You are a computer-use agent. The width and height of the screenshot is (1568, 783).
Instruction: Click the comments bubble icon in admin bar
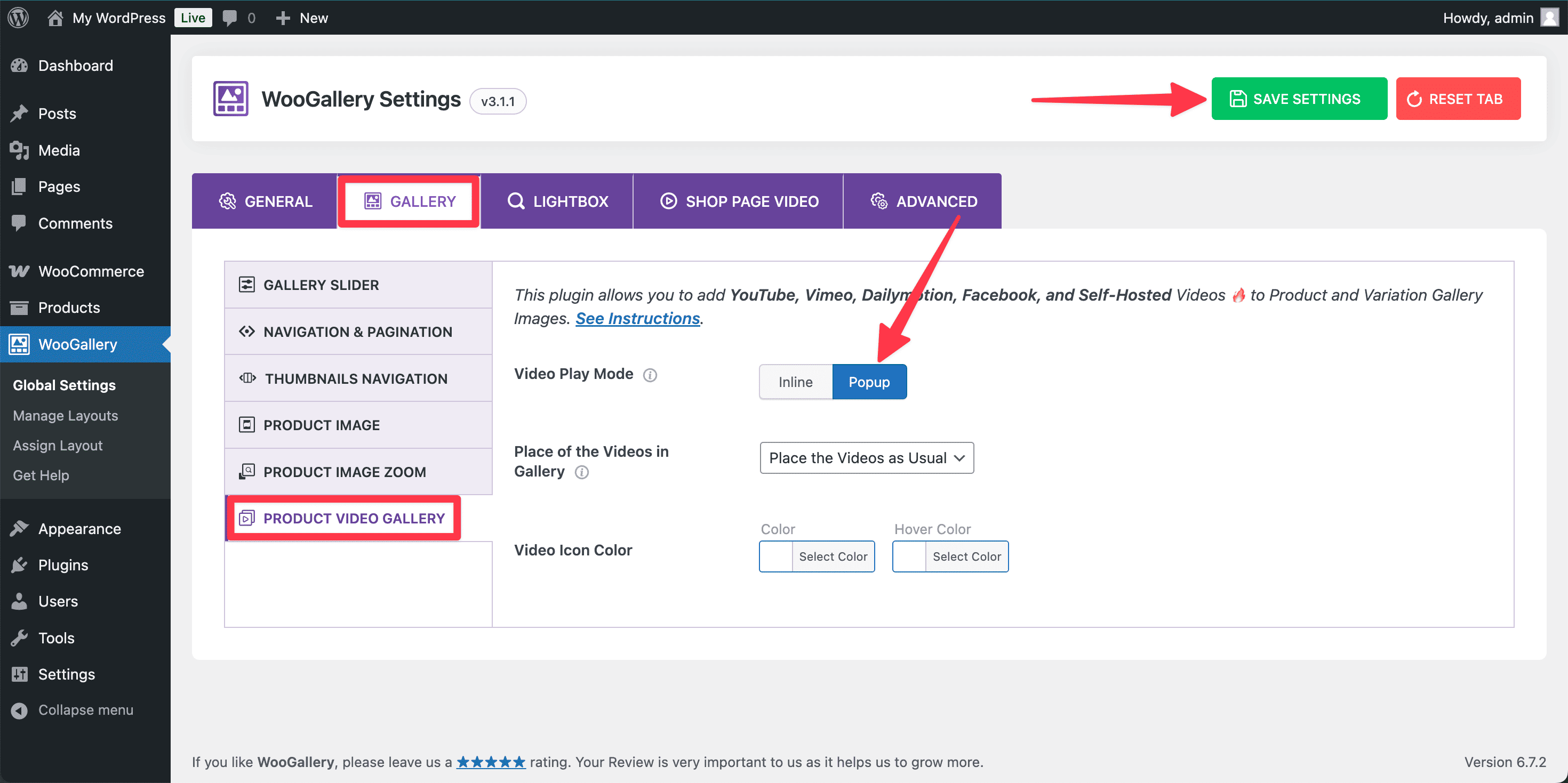[229, 18]
